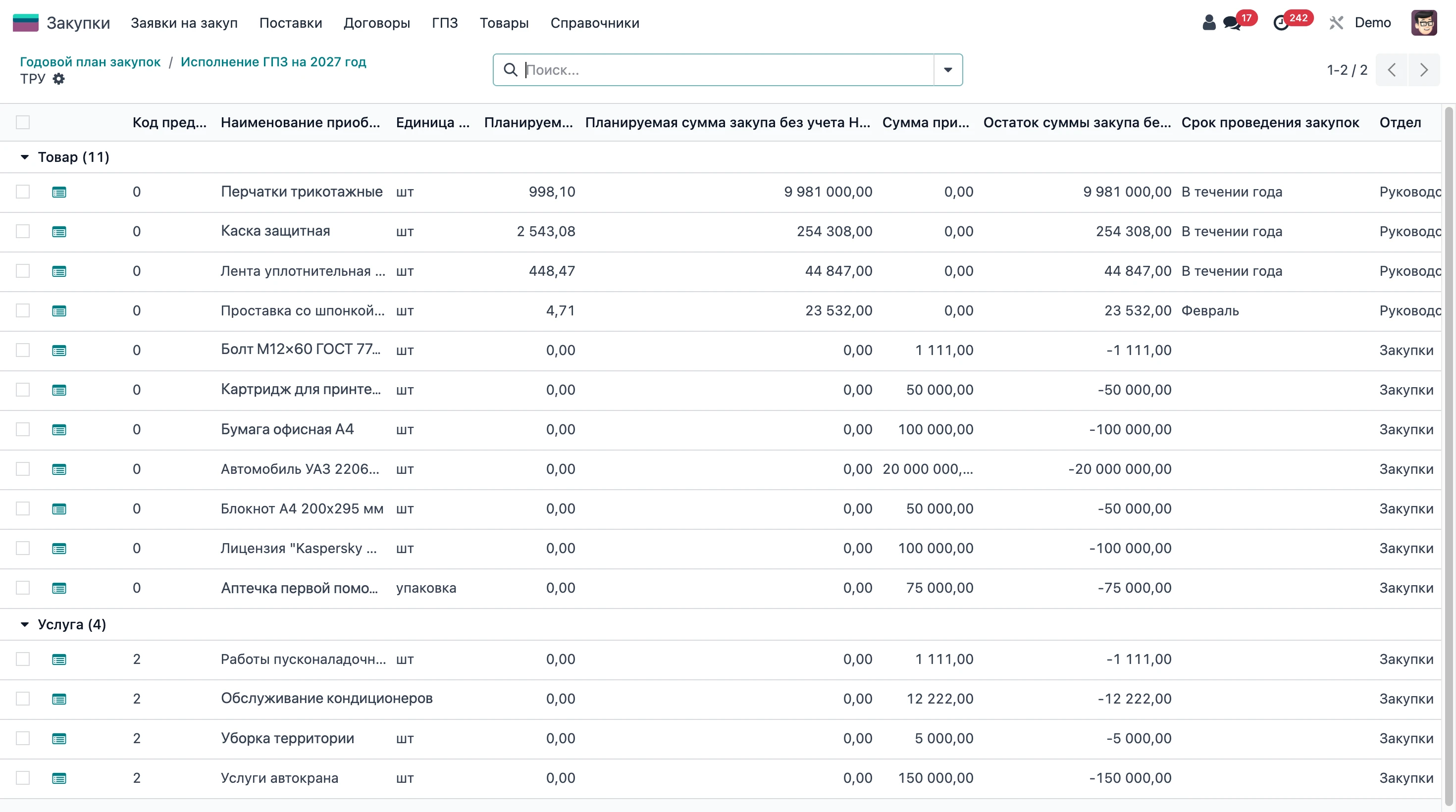Open the Поставки menu
The image size is (1456, 812).
[291, 23]
